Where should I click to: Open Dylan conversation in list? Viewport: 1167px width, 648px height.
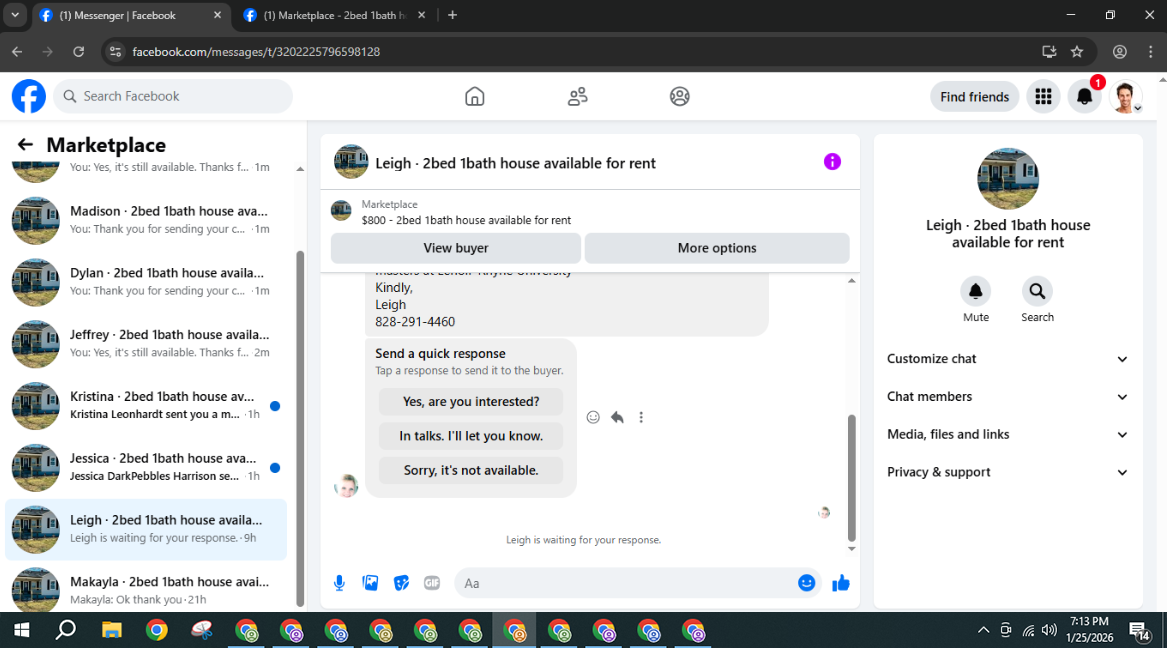point(146,282)
